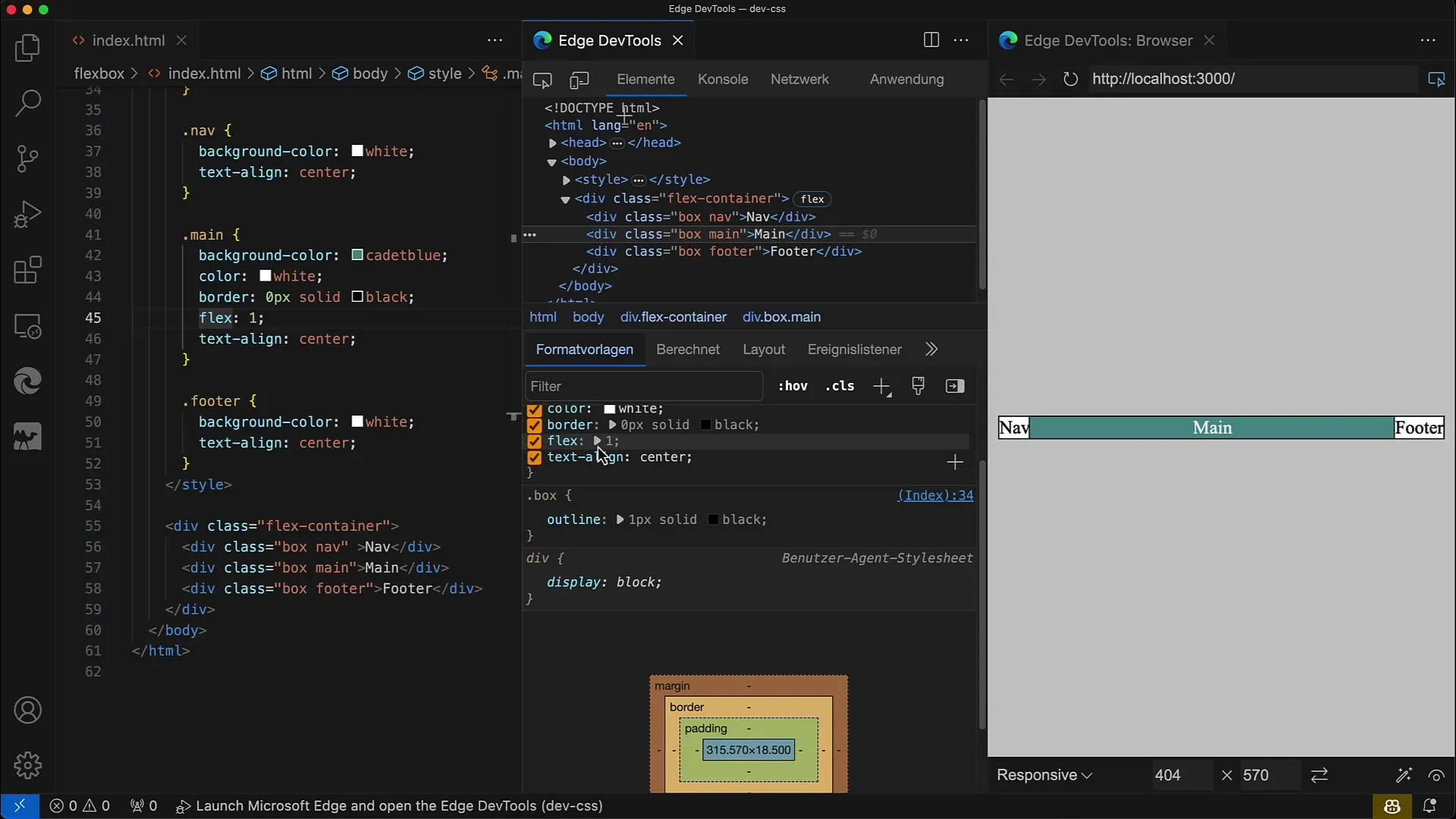Switch to the Anwendung tab

click(907, 79)
